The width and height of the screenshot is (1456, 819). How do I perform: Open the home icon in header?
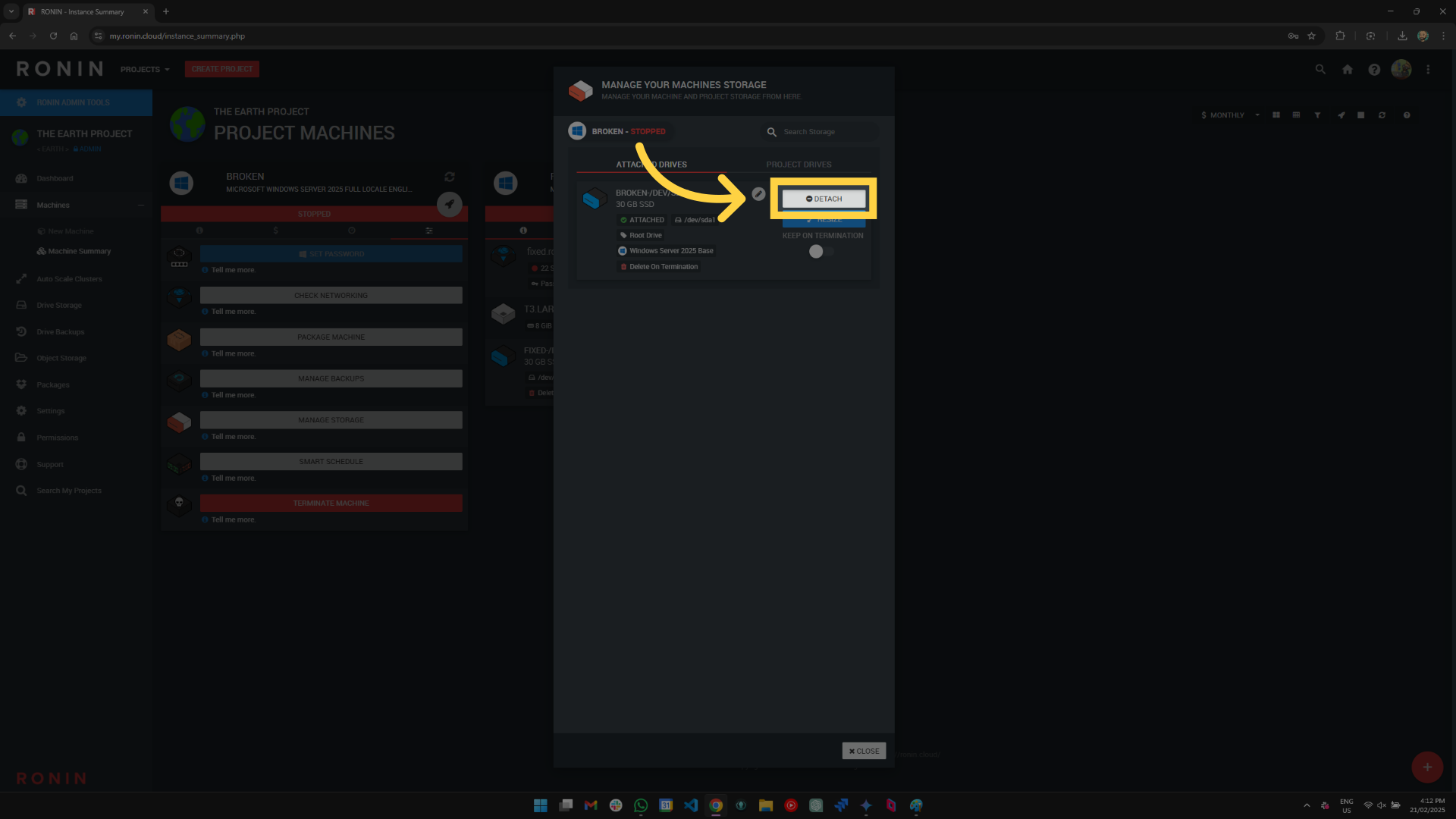1347,70
